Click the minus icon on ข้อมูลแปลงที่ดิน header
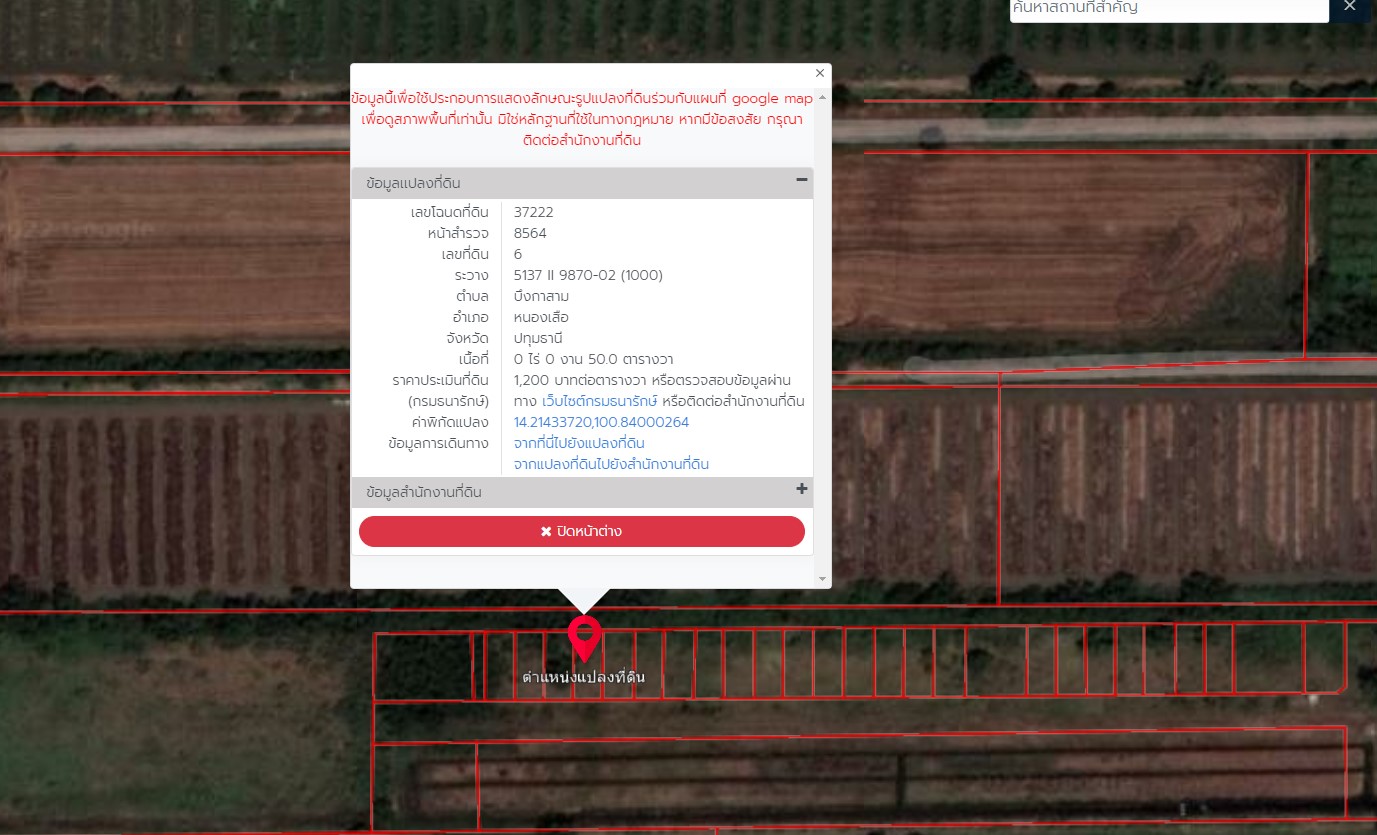 tap(801, 180)
